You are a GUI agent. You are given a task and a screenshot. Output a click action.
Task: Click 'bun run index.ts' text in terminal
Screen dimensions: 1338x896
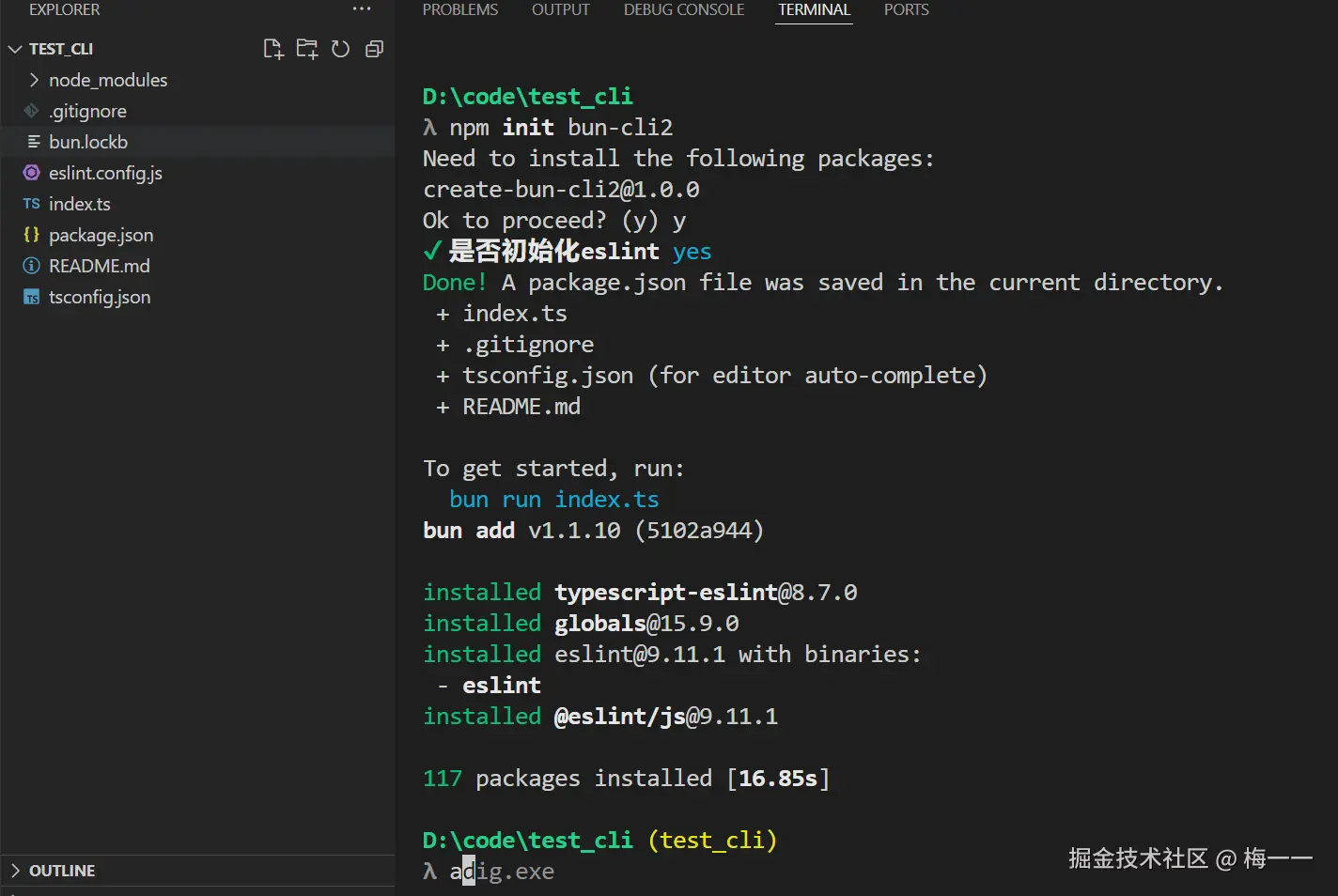[x=554, y=499]
